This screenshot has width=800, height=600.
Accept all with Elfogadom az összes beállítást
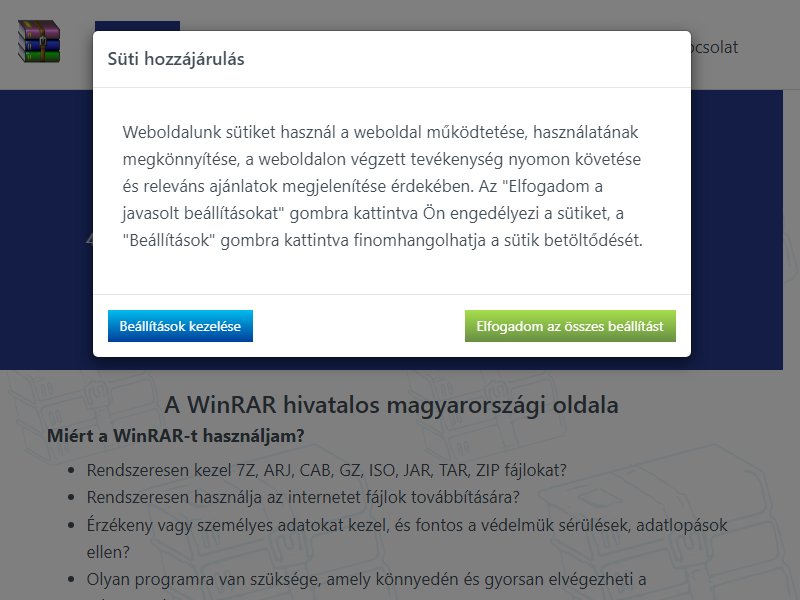[x=570, y=326]
